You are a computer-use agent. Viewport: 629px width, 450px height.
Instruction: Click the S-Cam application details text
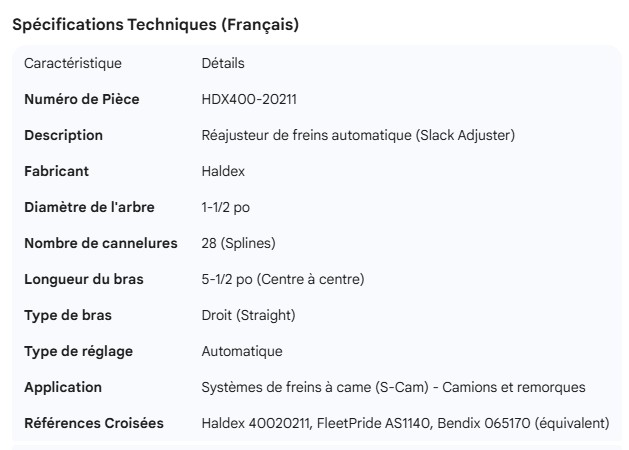click(x=393, y=388)
